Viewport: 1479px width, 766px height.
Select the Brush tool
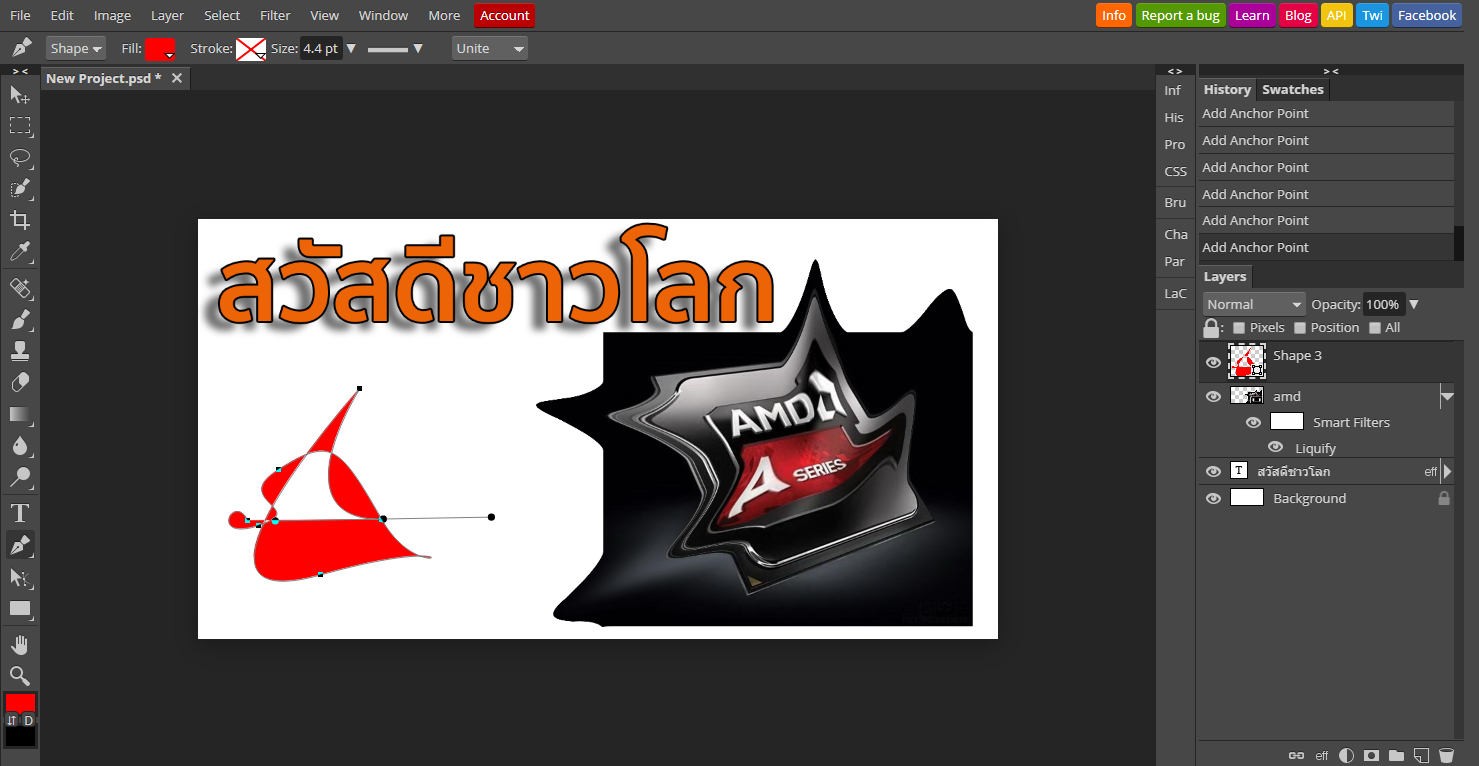(20, 320)
